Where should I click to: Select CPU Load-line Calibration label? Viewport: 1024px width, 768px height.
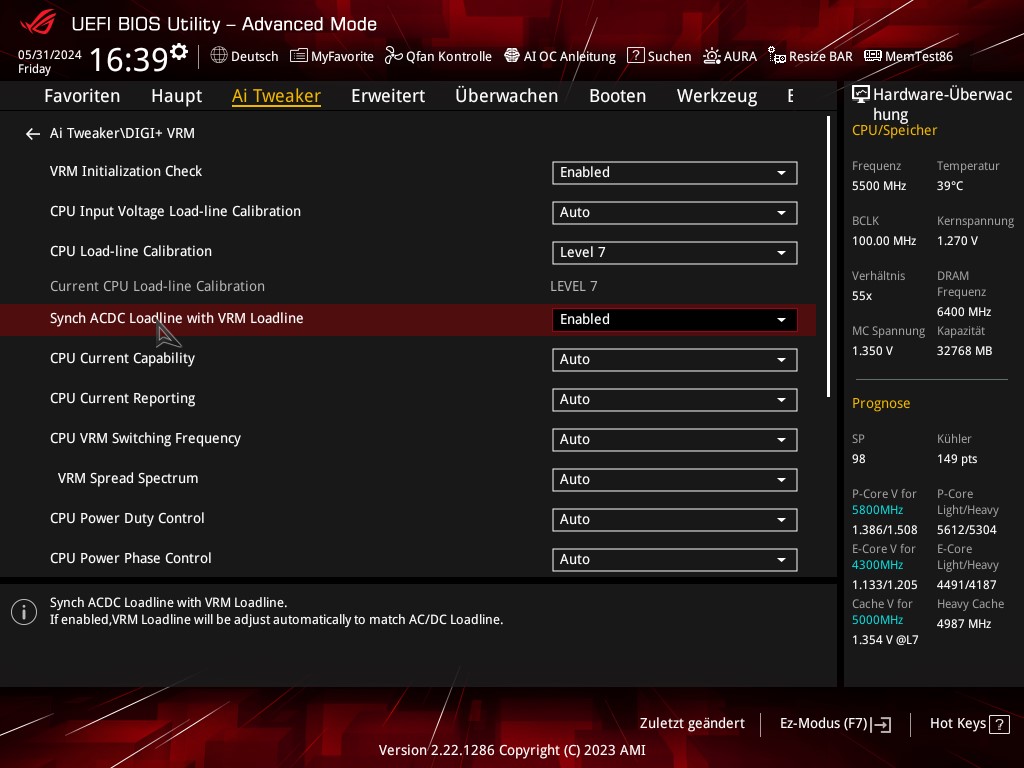[x=131, y=251]
